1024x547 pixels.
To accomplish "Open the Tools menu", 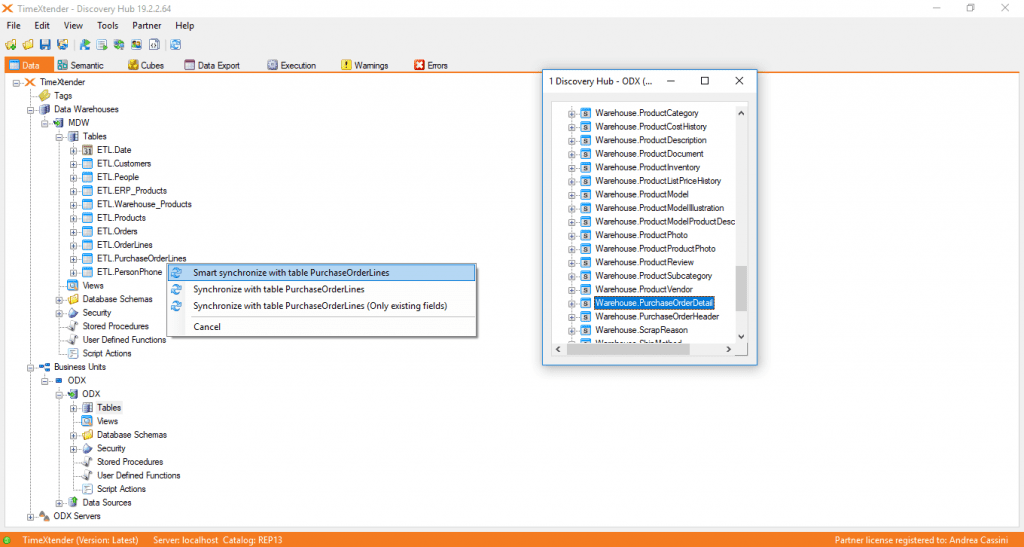I will (x=108, y=25).
